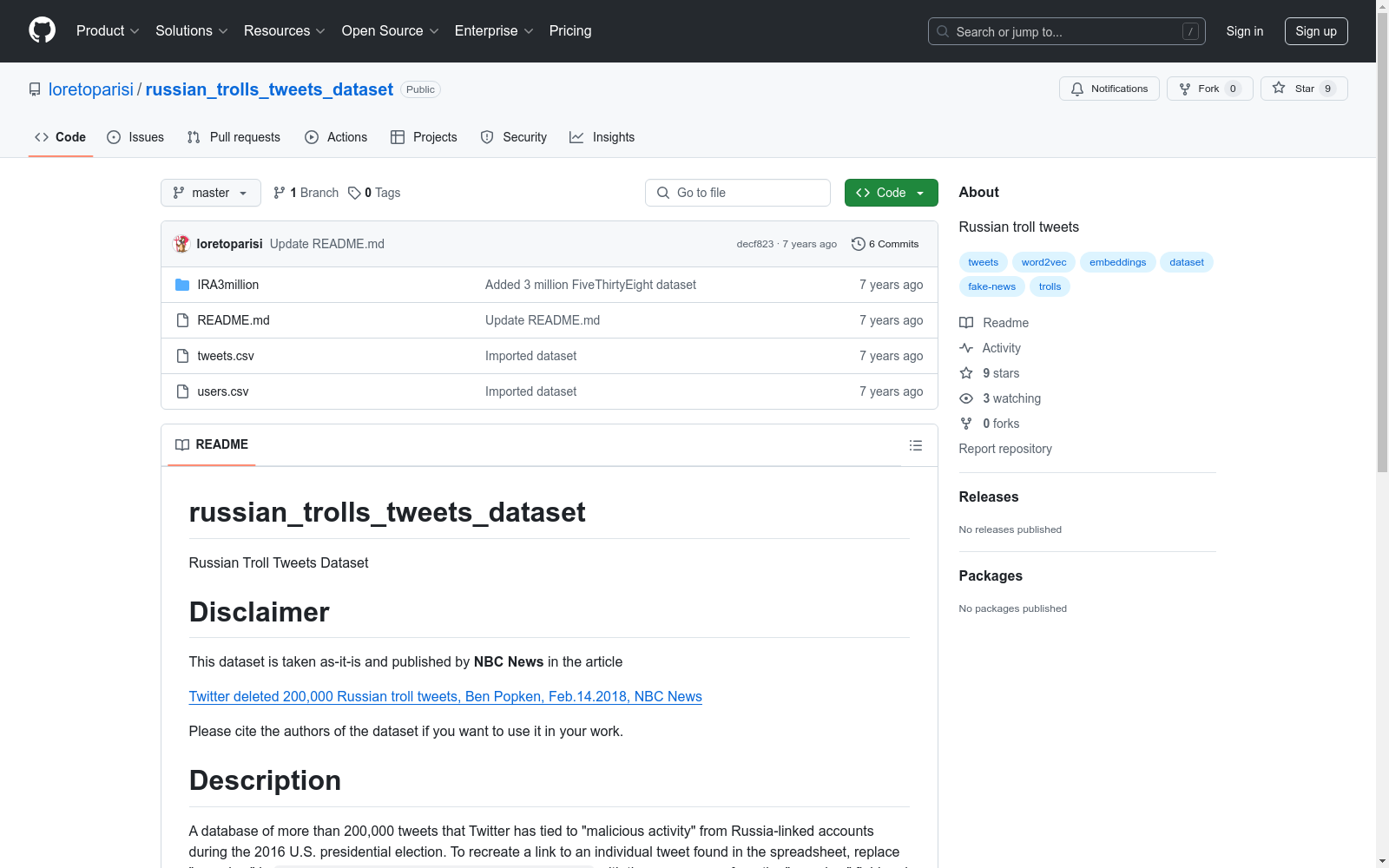Click the Sign up button
This screenshot has width=1389, height=868.
point(1316,31)
